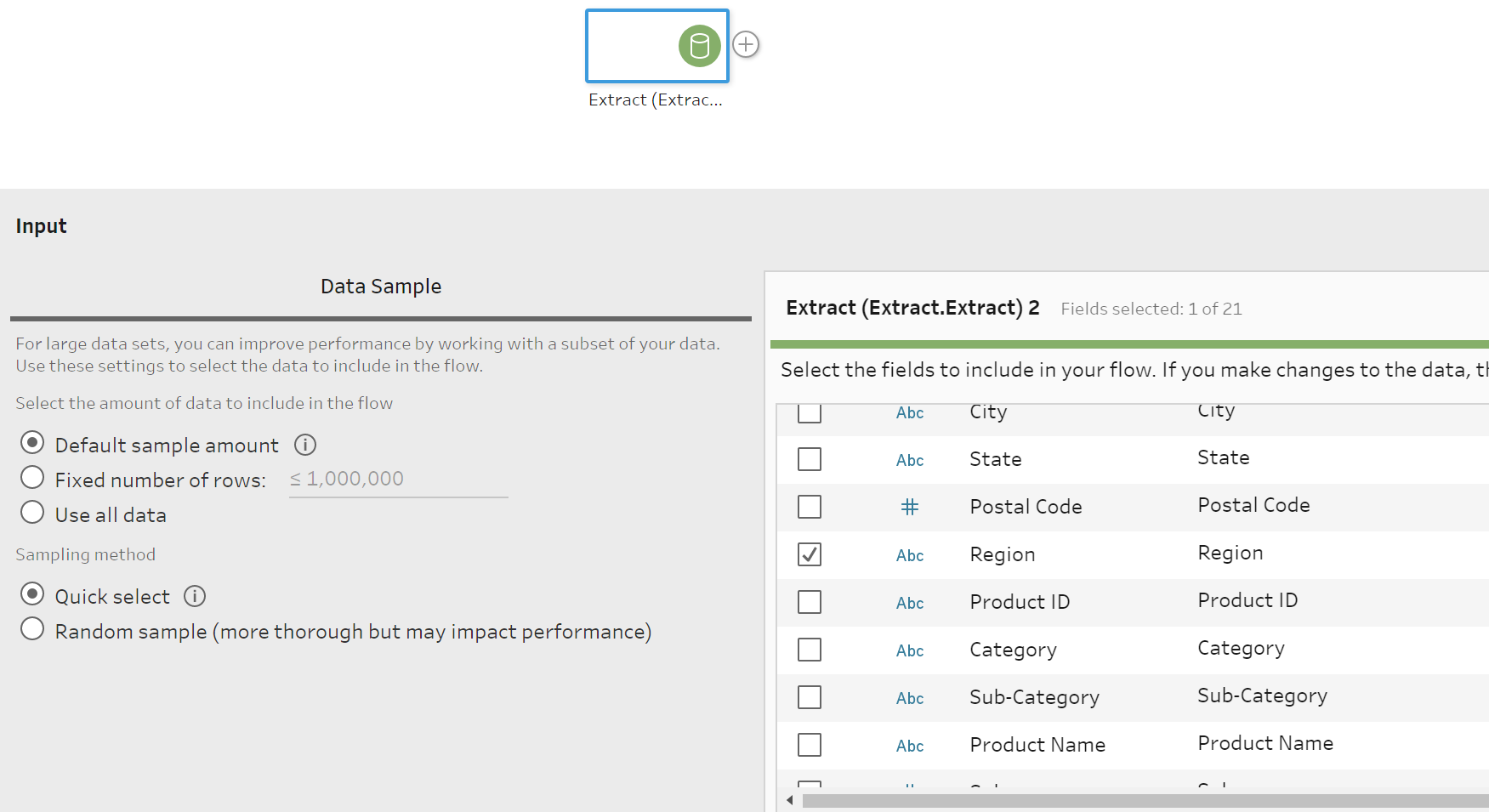The height and width of the screenshot is (812, 1489).
Task: Click the Abc type icon for Product Name
Action: 909,745
